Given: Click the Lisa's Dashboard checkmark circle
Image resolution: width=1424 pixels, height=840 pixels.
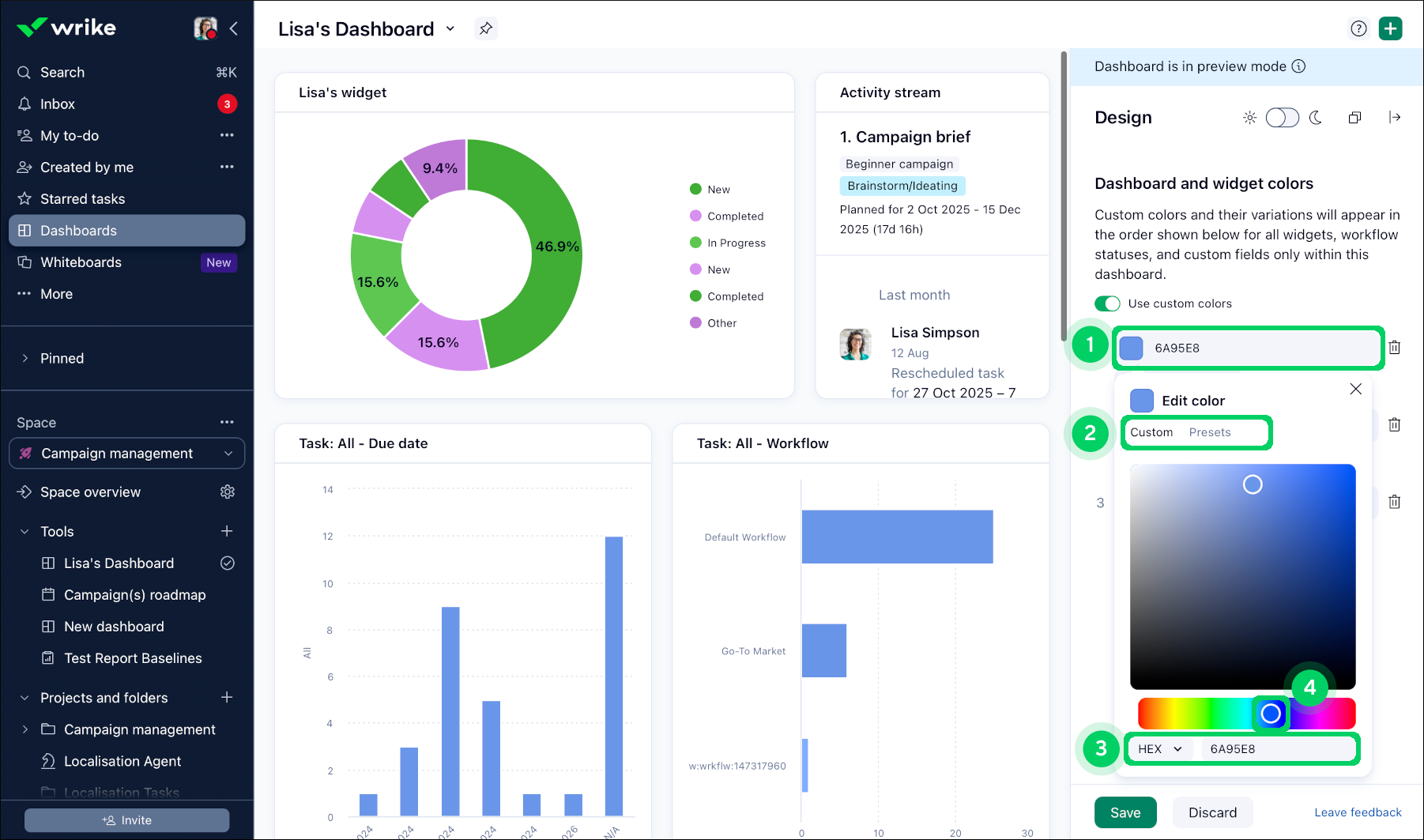Looking at the screenshot, I should 228,563.
